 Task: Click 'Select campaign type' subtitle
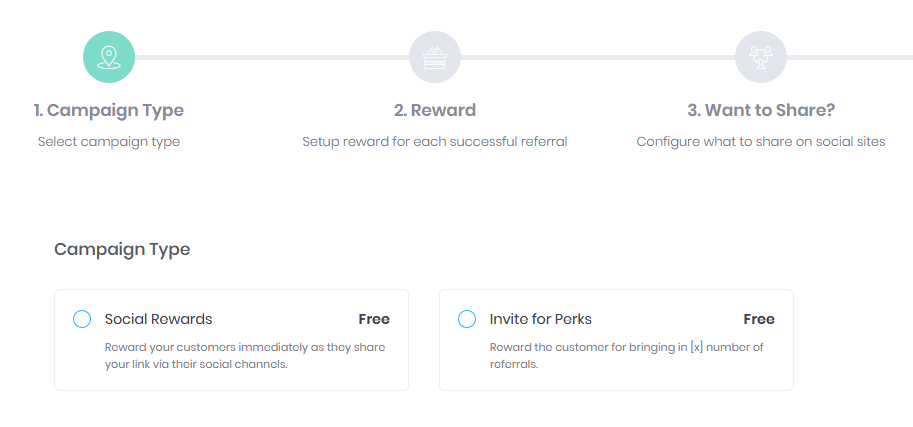109,142
